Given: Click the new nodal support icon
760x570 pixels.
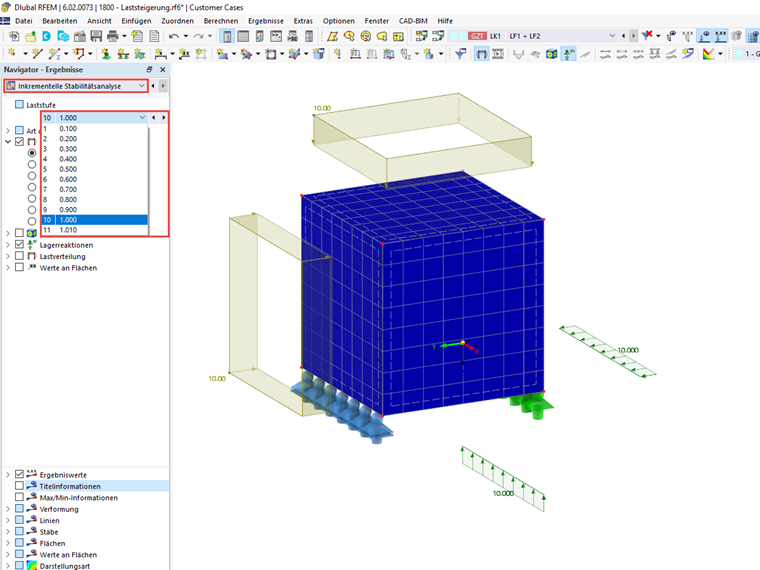Looking at the screenshot, I should 106,54.
